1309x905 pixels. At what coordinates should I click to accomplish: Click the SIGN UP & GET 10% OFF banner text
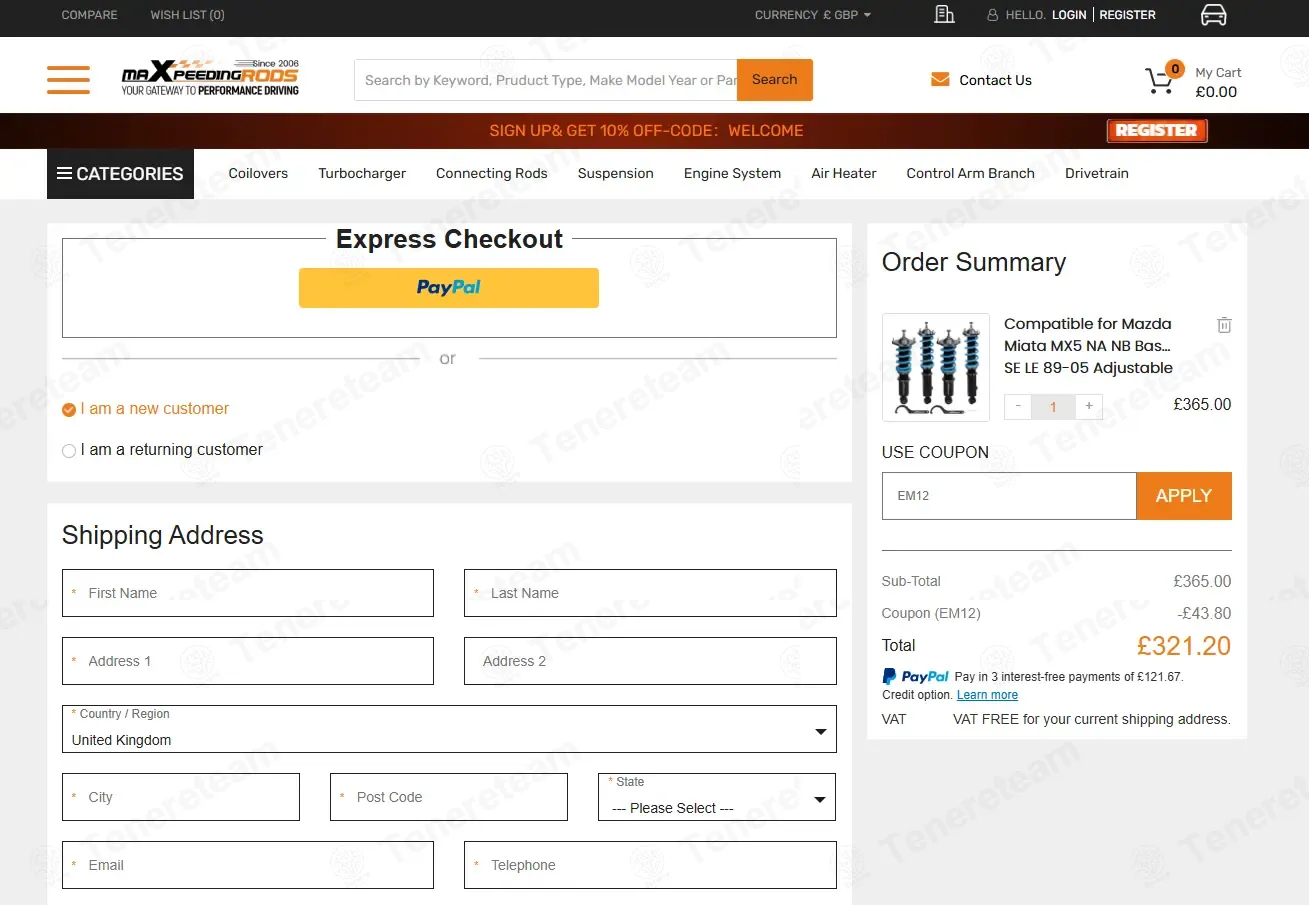point(646,131)
